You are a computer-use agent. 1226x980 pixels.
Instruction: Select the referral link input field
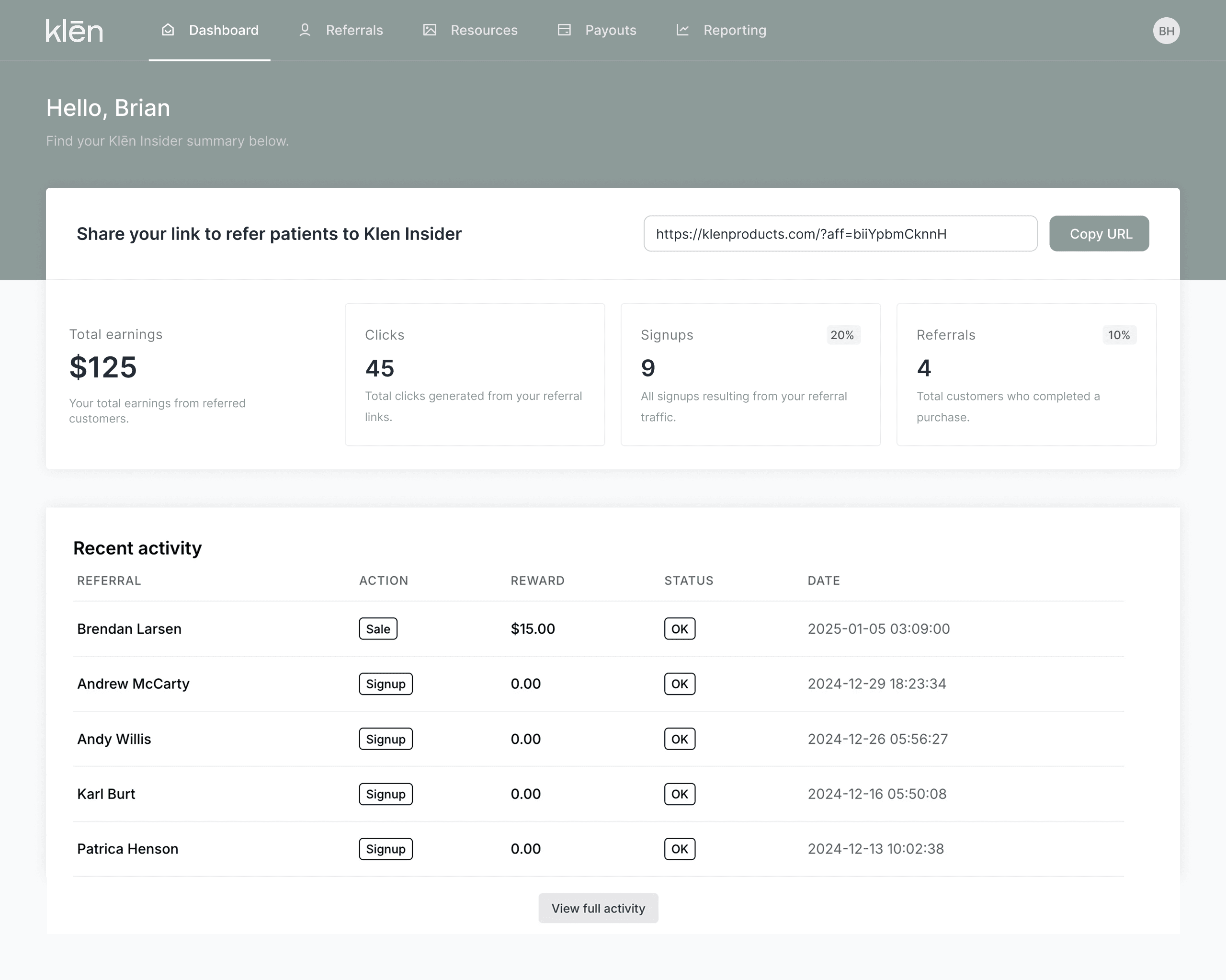(840, 233)
